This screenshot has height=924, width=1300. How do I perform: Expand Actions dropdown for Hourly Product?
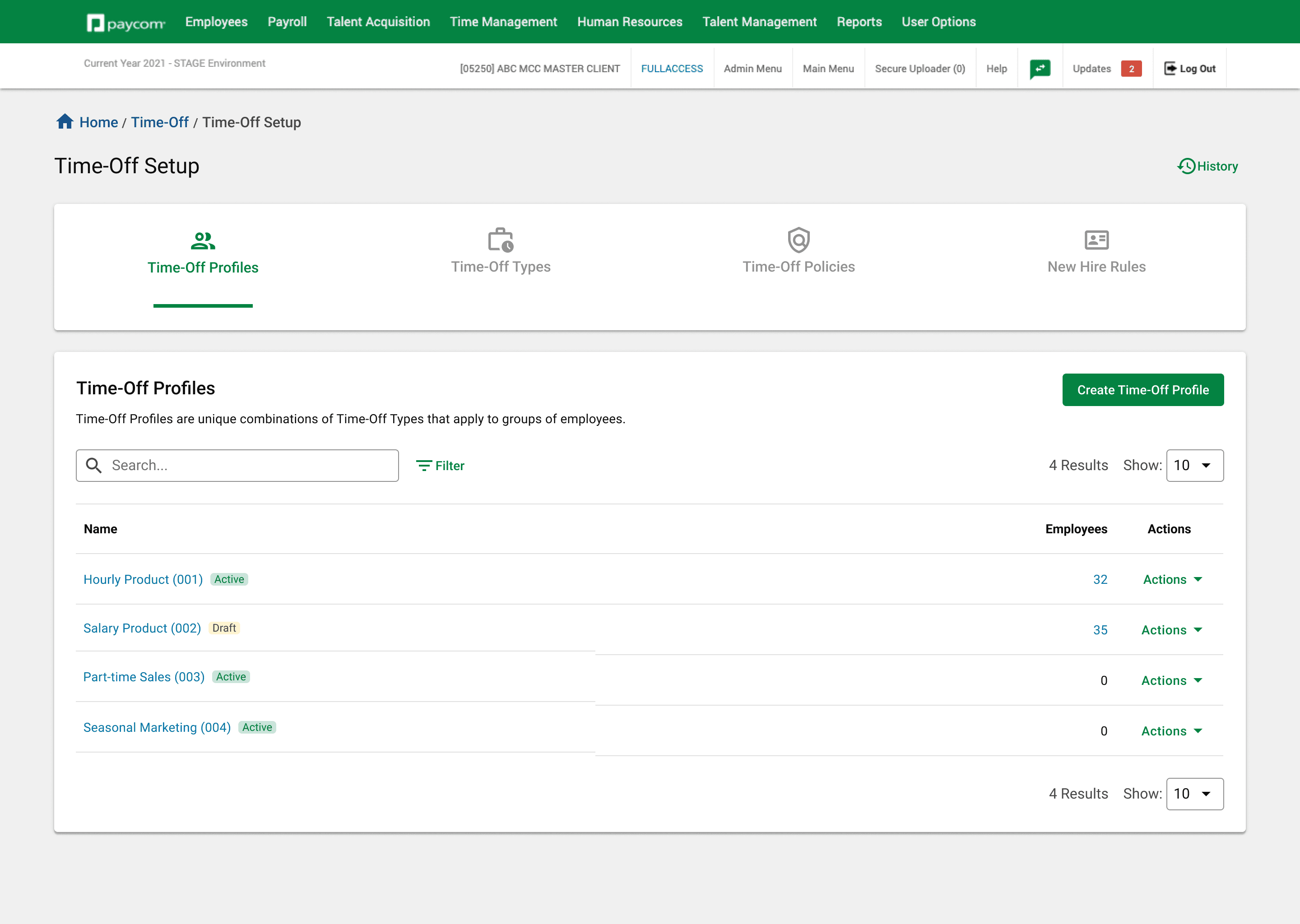[x=1171, y=579]
